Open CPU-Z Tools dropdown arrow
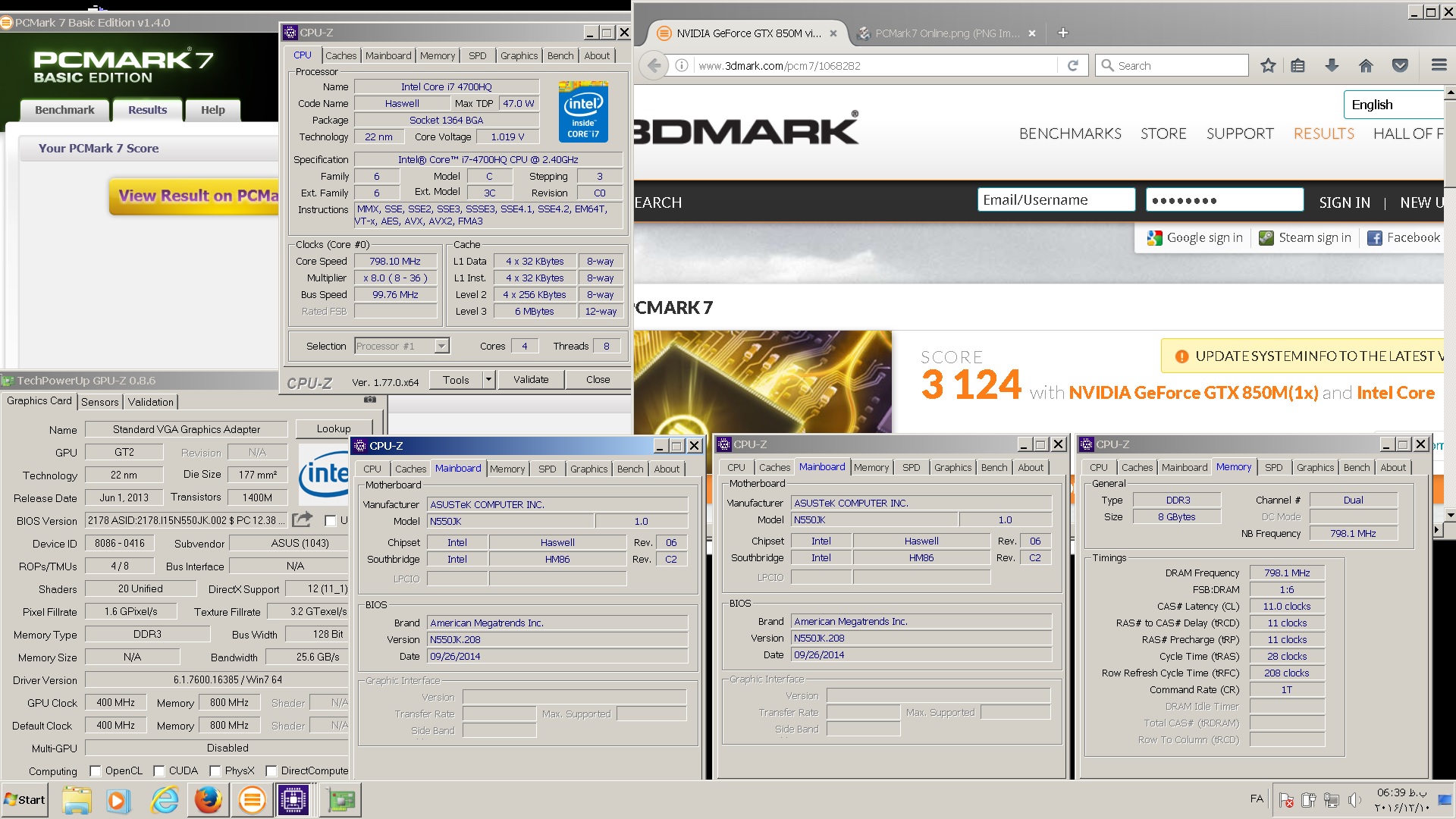This screenshot has width=1456, height=819. 488,379
